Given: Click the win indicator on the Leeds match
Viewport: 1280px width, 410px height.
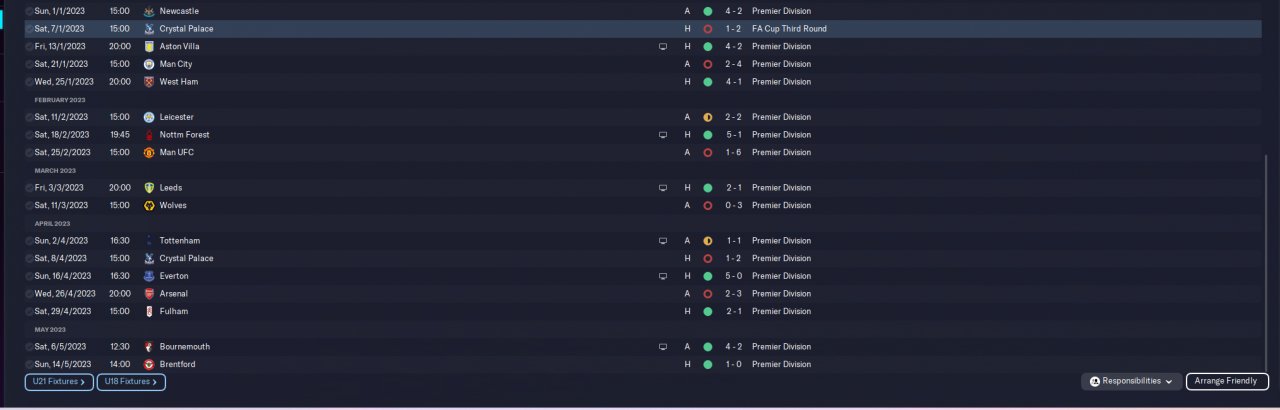Looking at the screenshot, I should 707,188.
